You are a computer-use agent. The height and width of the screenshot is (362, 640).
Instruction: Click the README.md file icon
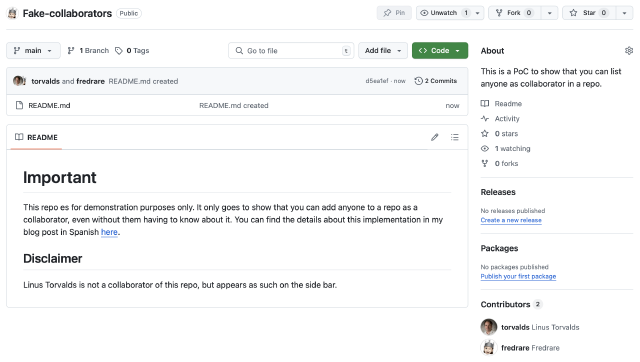click(19, 105)
